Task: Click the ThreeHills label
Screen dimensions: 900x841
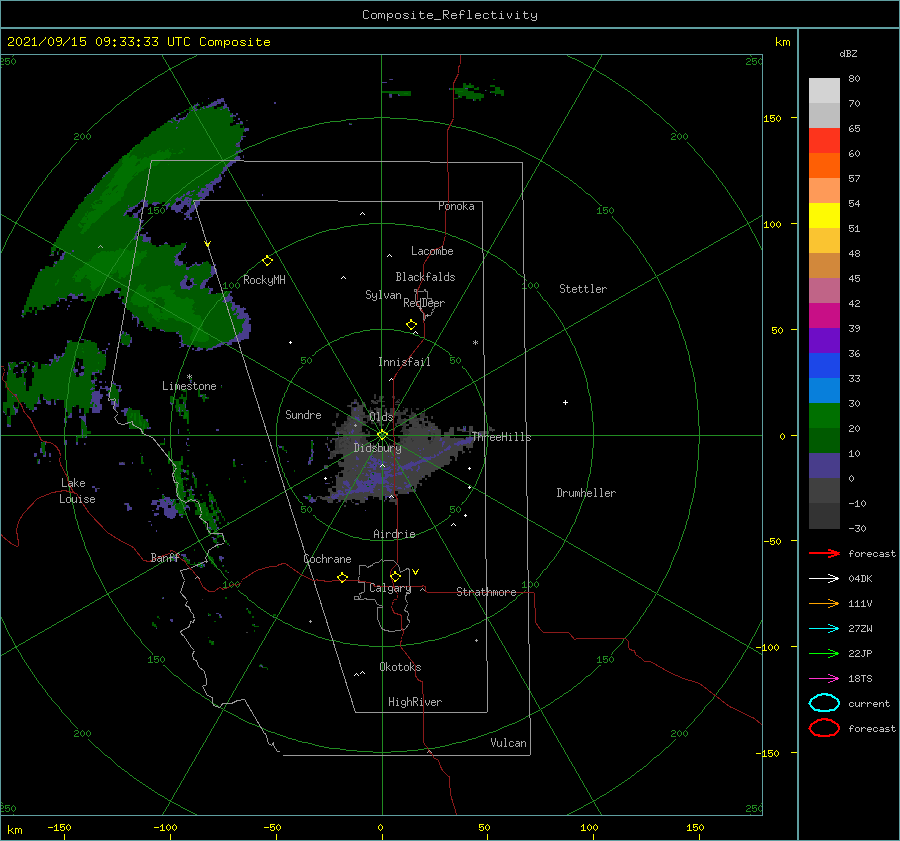Action: point(502,437)
